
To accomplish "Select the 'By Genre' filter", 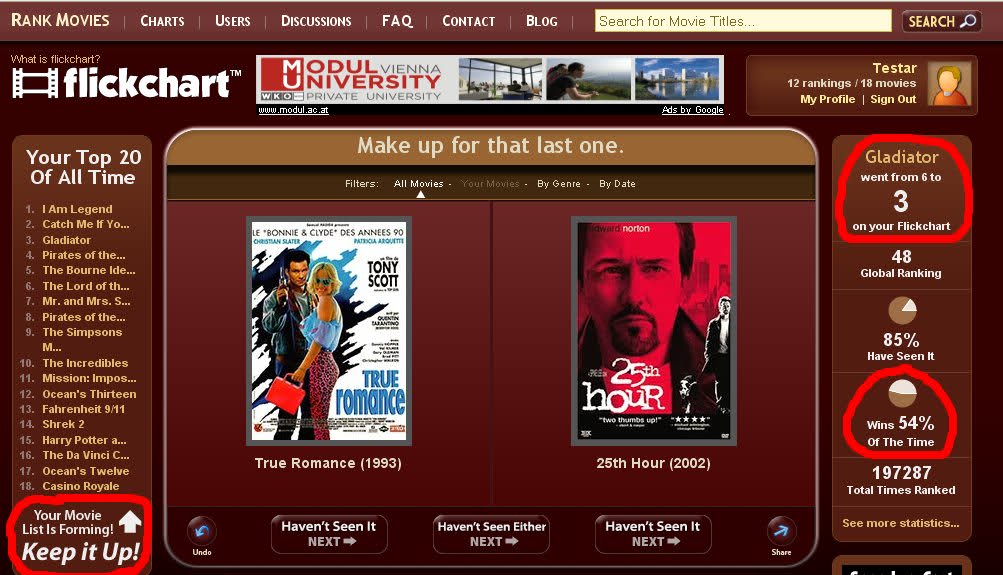I will click(558, 184).
